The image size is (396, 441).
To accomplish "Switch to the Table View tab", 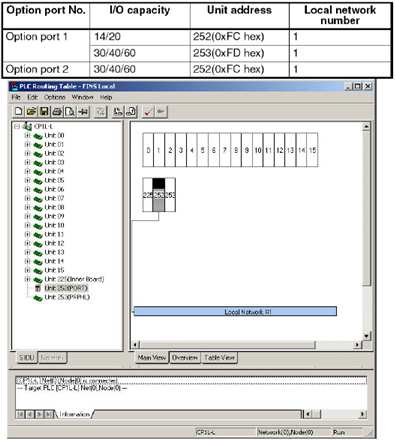I will 219,358.
